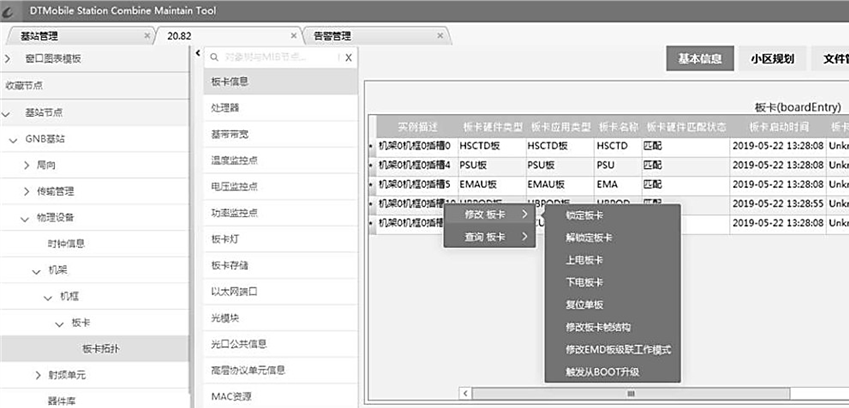The width and height of the screenshot is (849, 408).
Task: Close the 20.82 tab
Action: [x=293, y=36]
